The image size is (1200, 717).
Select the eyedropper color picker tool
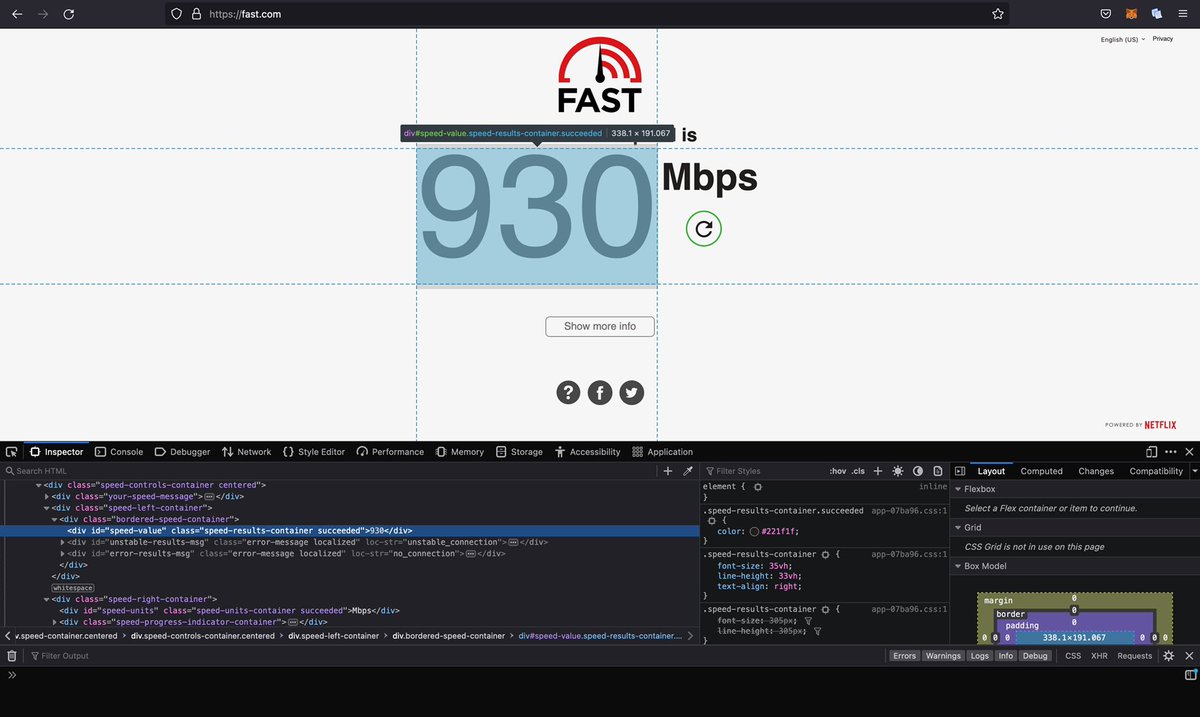point(688,471)
